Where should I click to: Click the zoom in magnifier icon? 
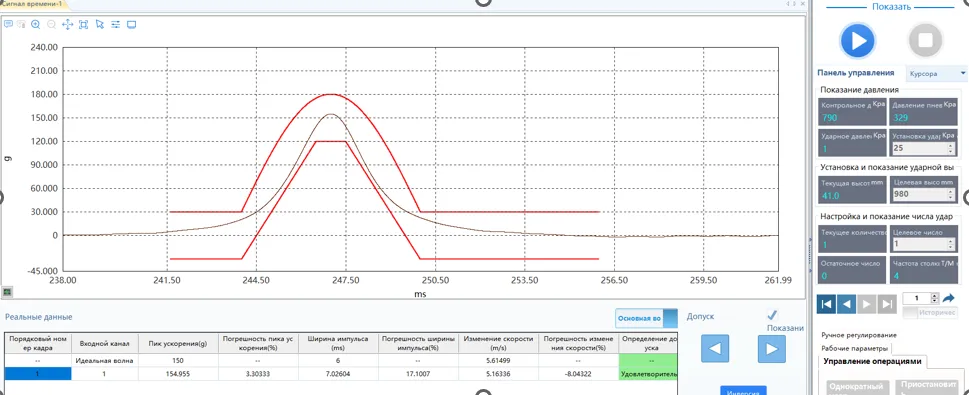(36, 25)
